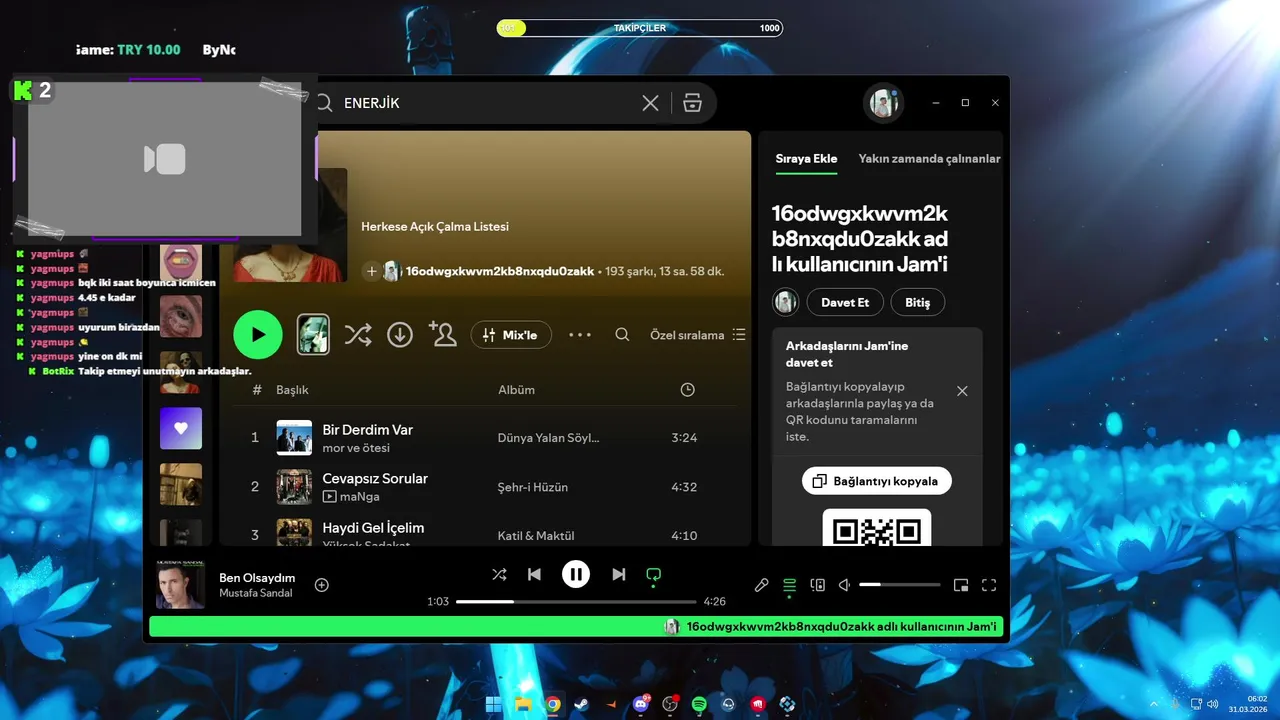Add playlist to library with plus icon
Screen dimensions: 1280x720
click(372, 271)
